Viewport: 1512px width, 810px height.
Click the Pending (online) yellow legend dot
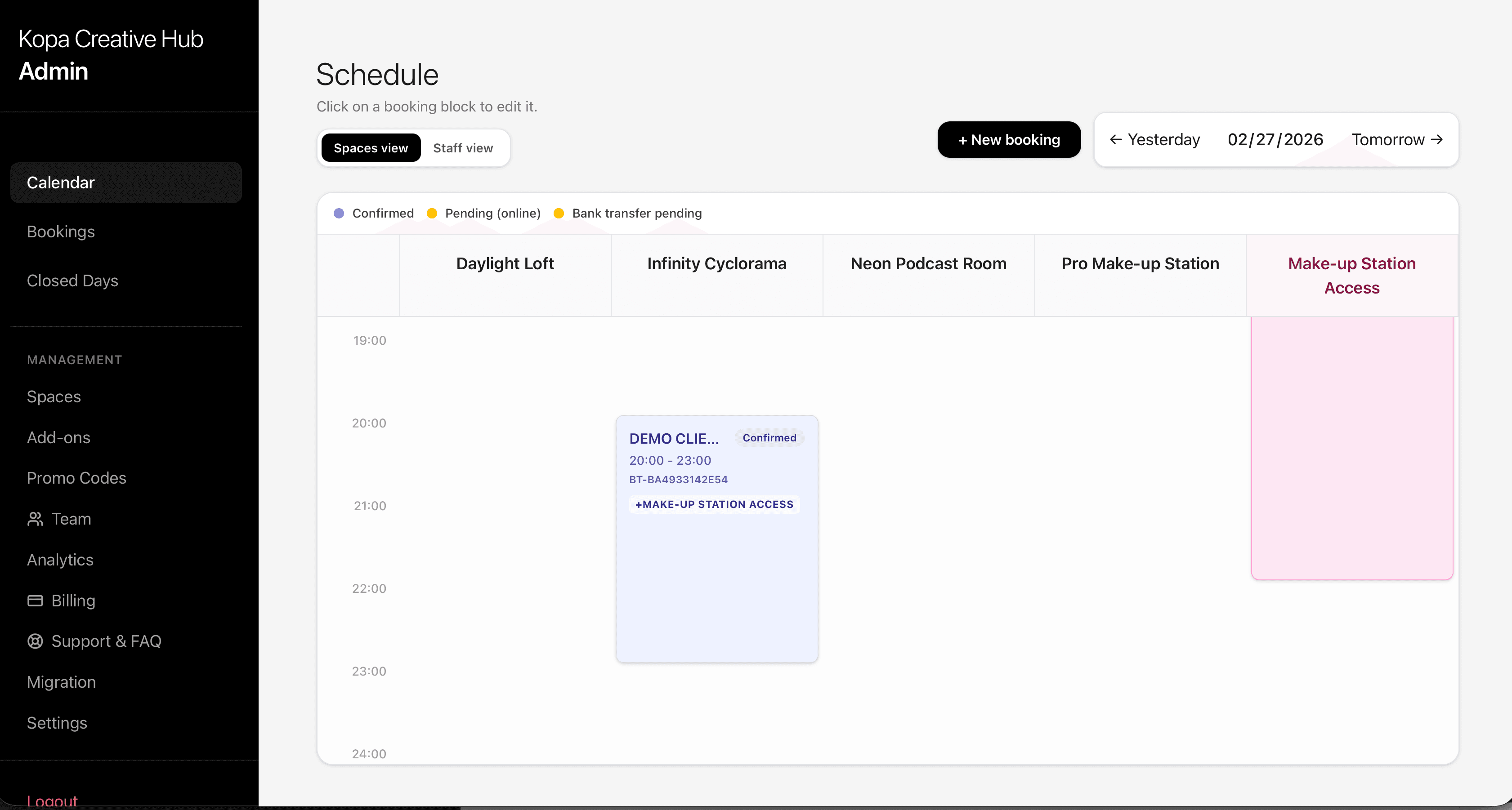click(432, 214)
